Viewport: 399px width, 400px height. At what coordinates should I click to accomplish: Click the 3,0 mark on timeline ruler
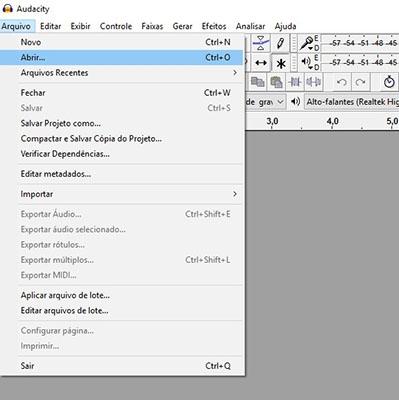pos(272,121)
